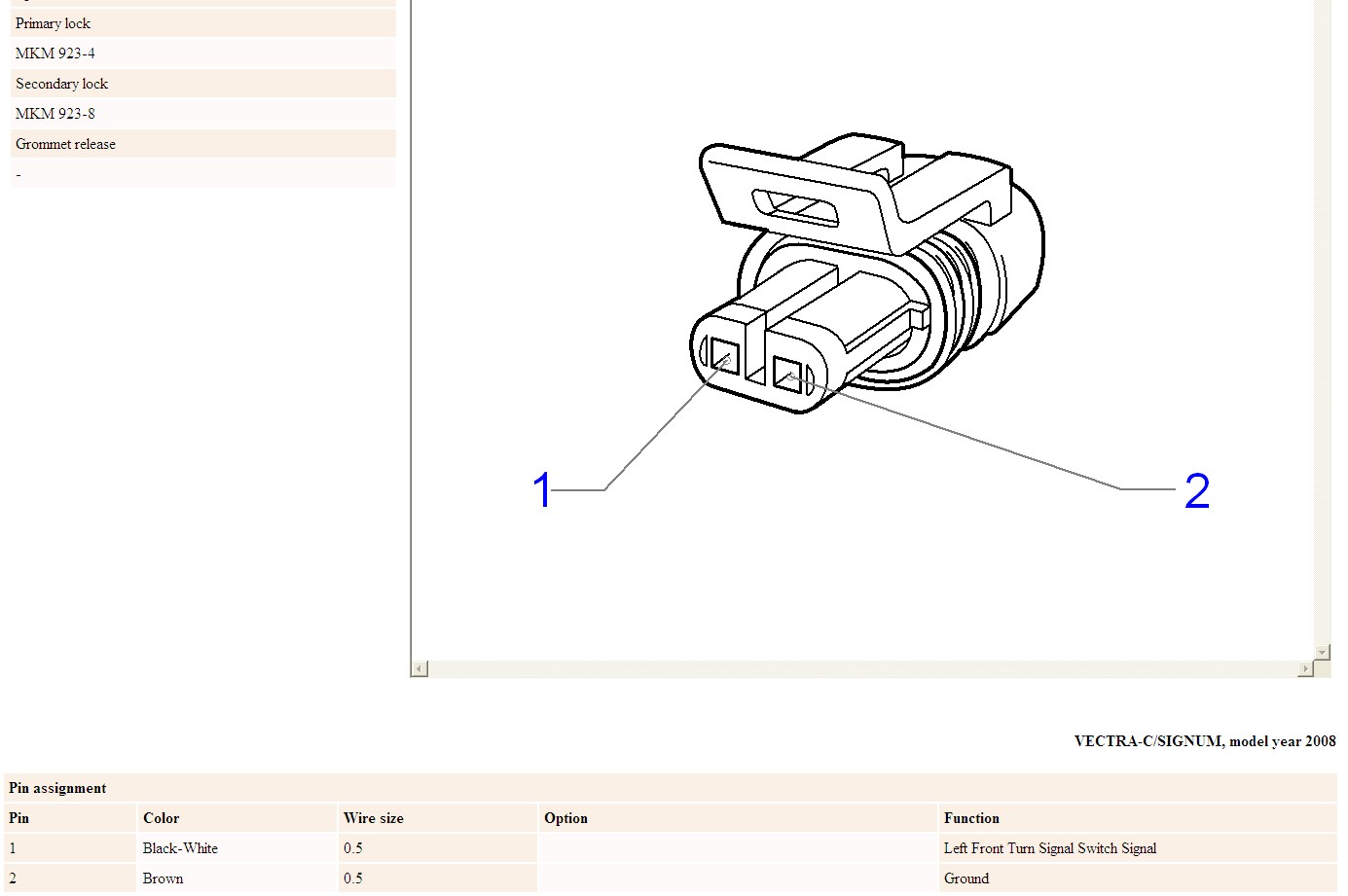The width and height of the screenshot is (1348, 896).
Task: Click the 'Function' column header
Action: [1138, 818]
